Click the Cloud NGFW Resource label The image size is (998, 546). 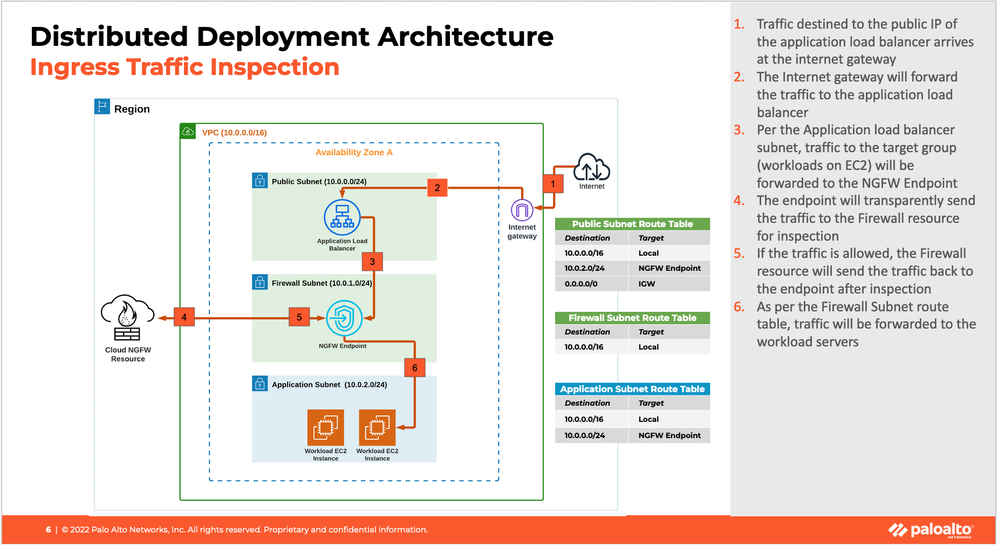[x=128, y=354]
